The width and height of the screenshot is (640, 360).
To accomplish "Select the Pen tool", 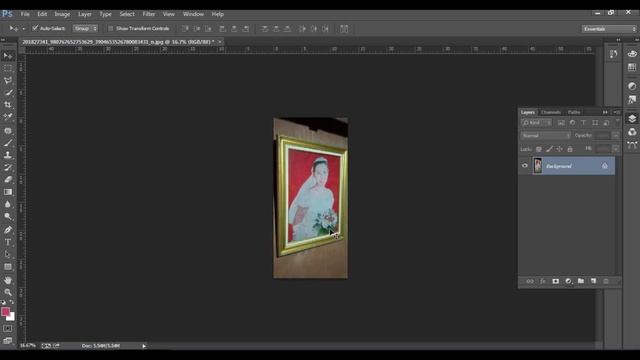I will coord(8,230).
